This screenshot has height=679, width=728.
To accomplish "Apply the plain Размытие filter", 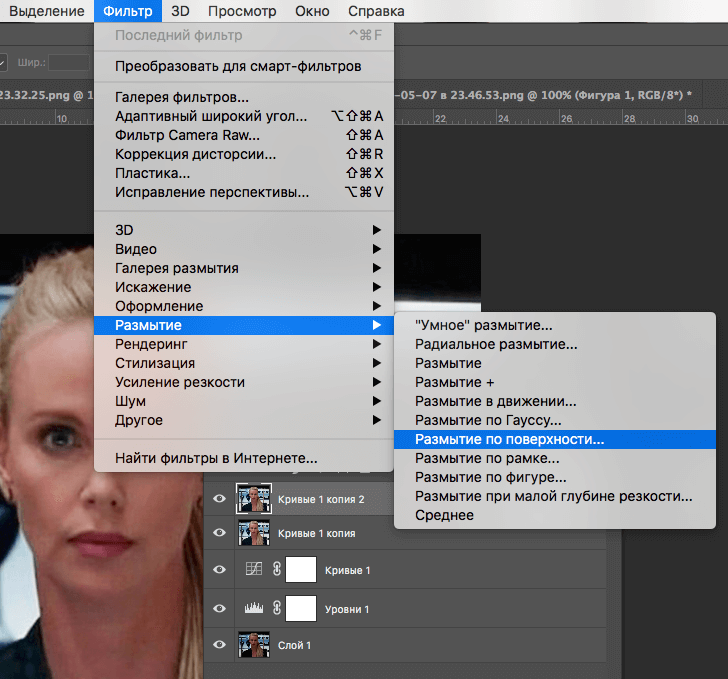I will coord(555,364).
